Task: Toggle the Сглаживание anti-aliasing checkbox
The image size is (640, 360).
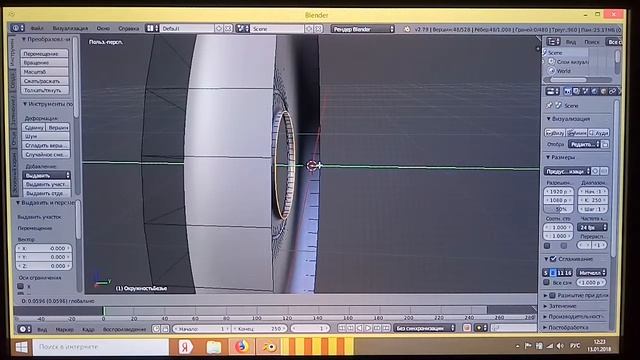Action: [x=553, y=259]
